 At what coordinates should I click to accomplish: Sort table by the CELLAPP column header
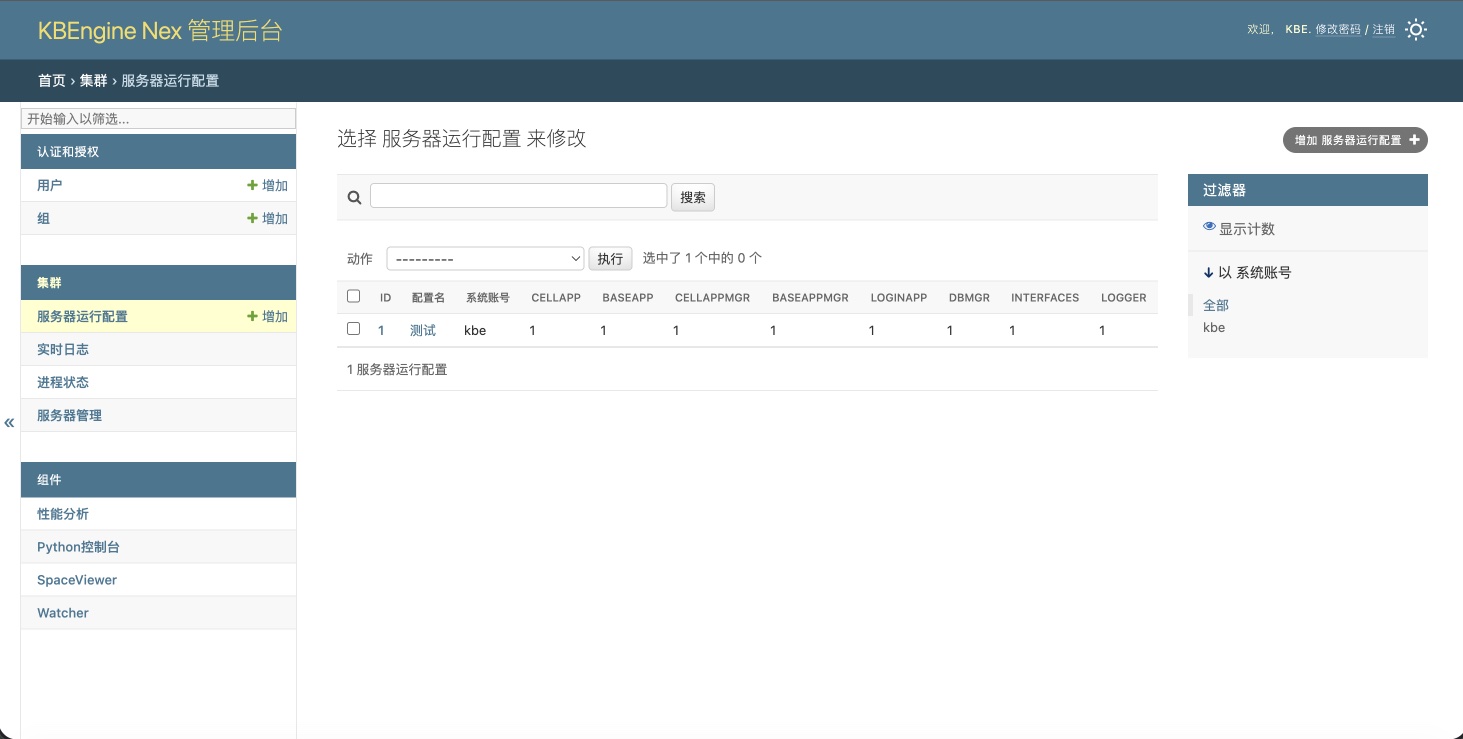(x=555, y=298)
